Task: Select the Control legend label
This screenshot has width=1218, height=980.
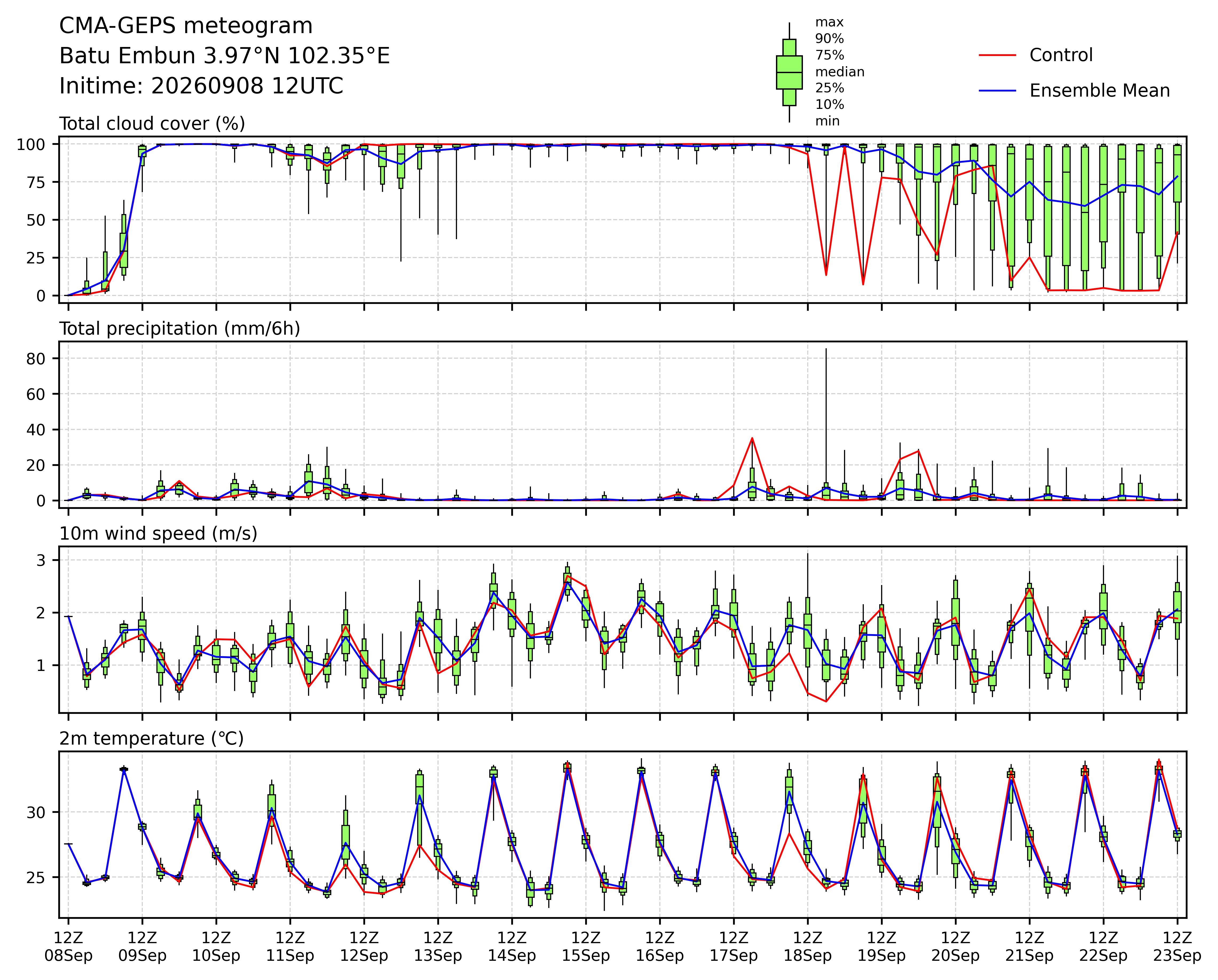Action: pos(1061,55)
